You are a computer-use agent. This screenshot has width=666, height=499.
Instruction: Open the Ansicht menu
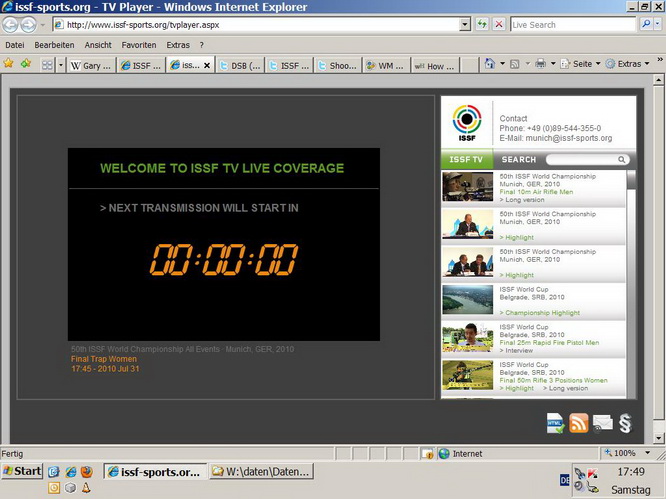pyautogui.click(x=98, y=45)
